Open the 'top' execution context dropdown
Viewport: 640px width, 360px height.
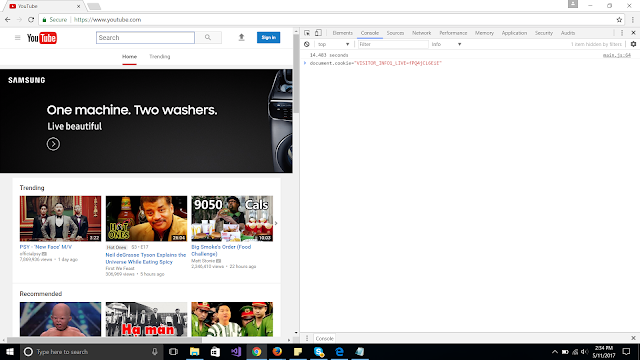pyautogui.click(x=333, y=44)
